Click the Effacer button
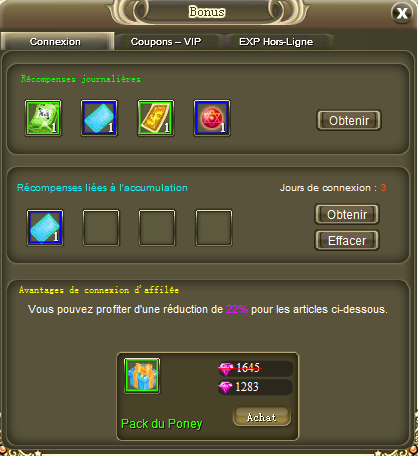 347,240
